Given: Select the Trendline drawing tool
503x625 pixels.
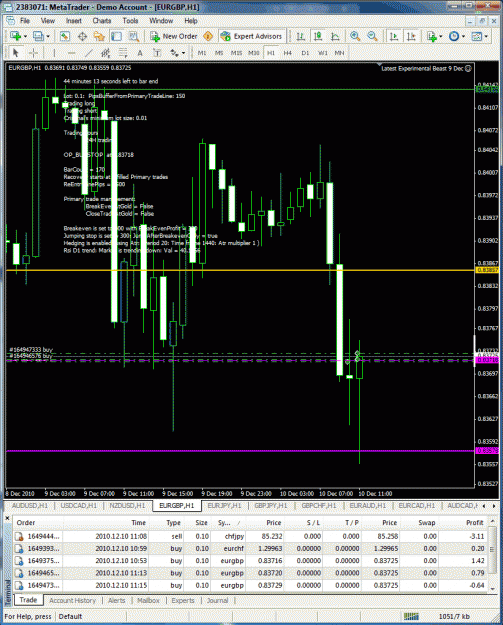Looking at the screenshot, I should click(88, 53).
